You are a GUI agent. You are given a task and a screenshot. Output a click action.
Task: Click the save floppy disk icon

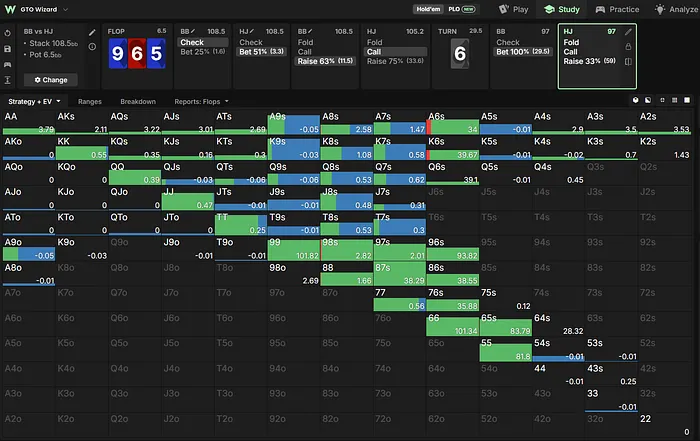[x=8, y=49]
